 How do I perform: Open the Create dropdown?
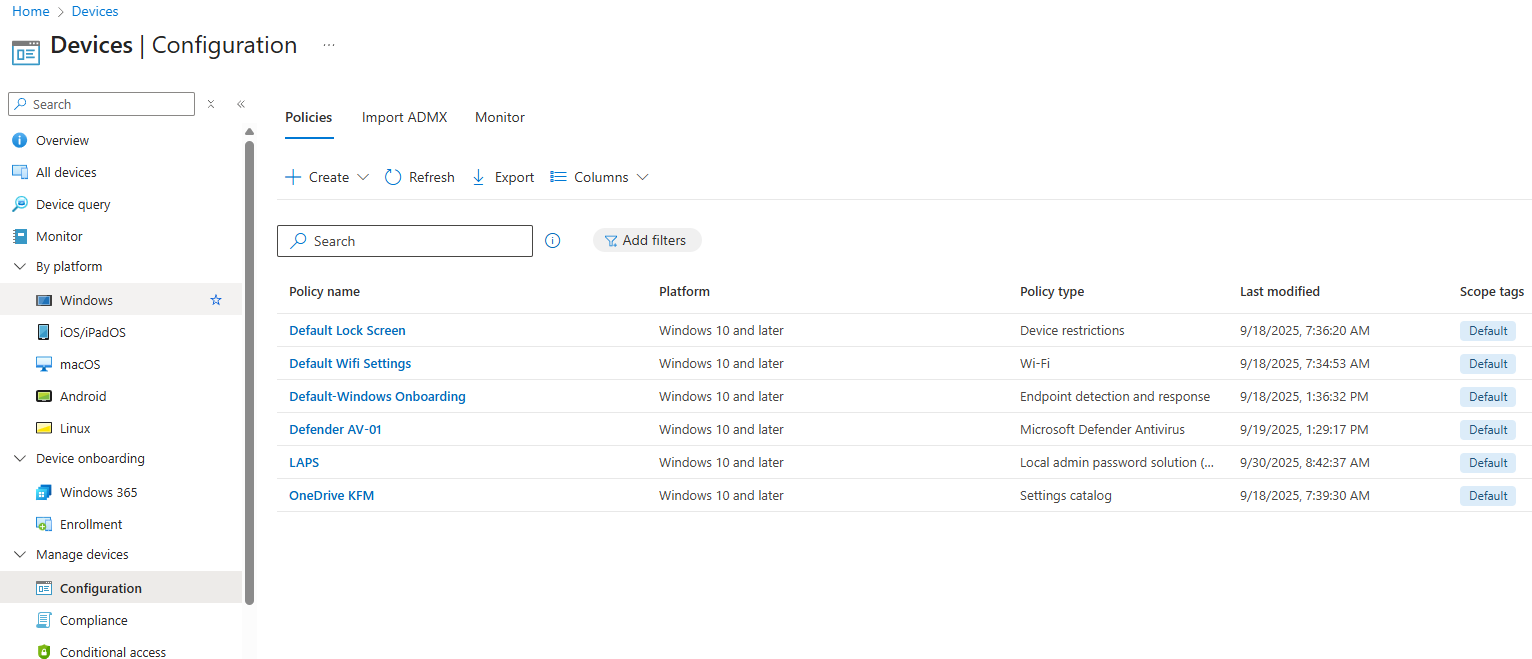click(x=327, y=177)
